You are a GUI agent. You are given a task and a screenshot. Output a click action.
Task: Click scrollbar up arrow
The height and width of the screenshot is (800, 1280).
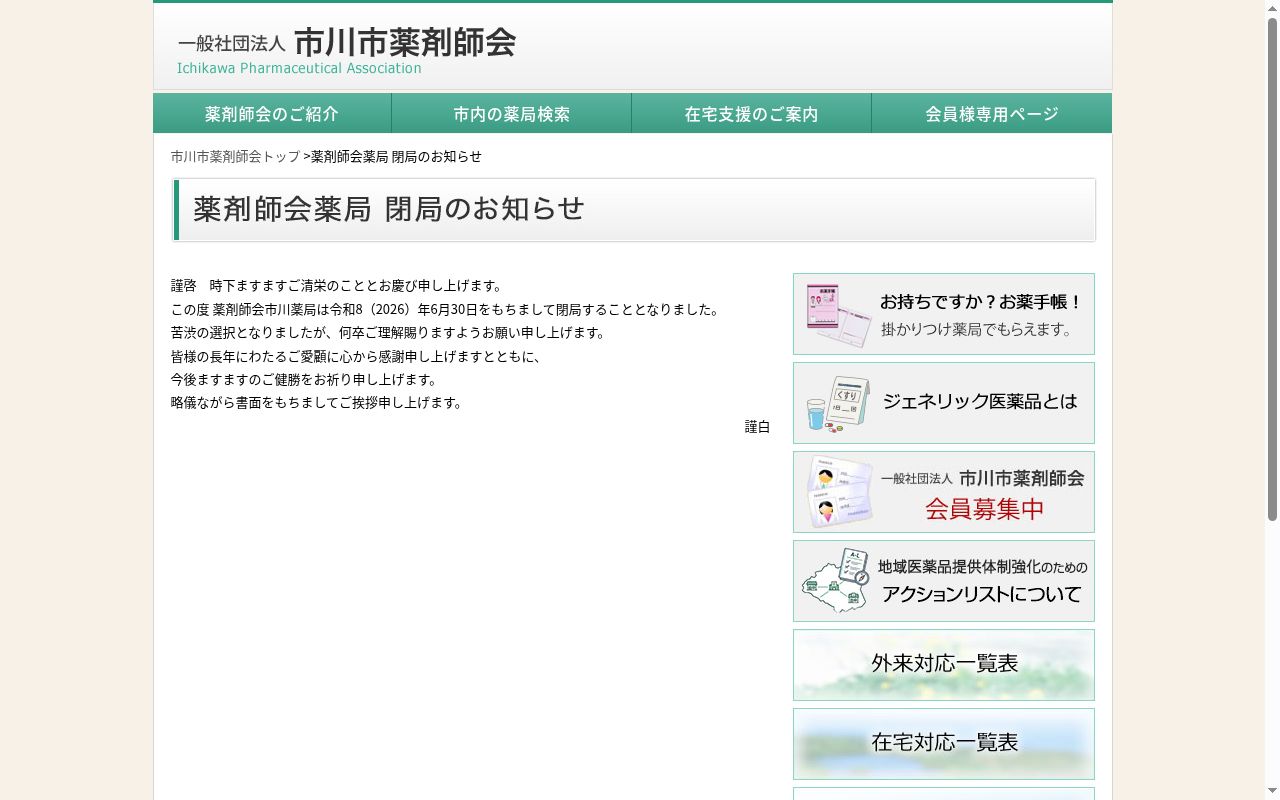point(1272,8)
